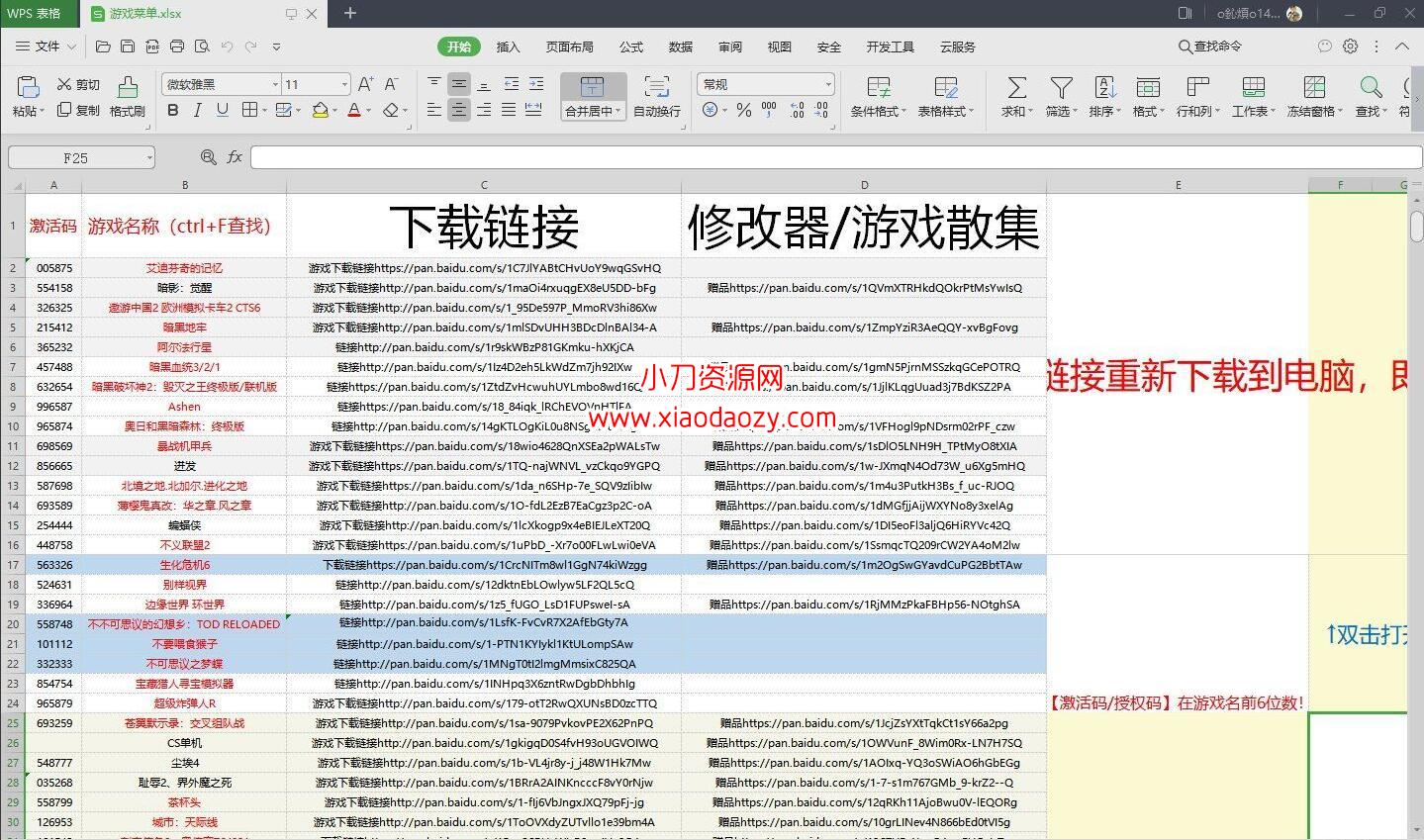Click 查找命令 search command box
Screen dimensions: 1424x840
pos(1210,47)
